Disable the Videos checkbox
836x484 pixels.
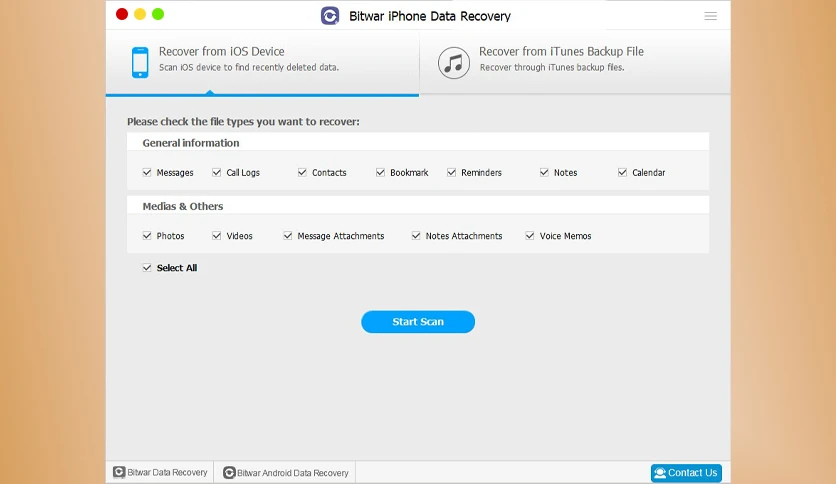[x=216, y=236]
